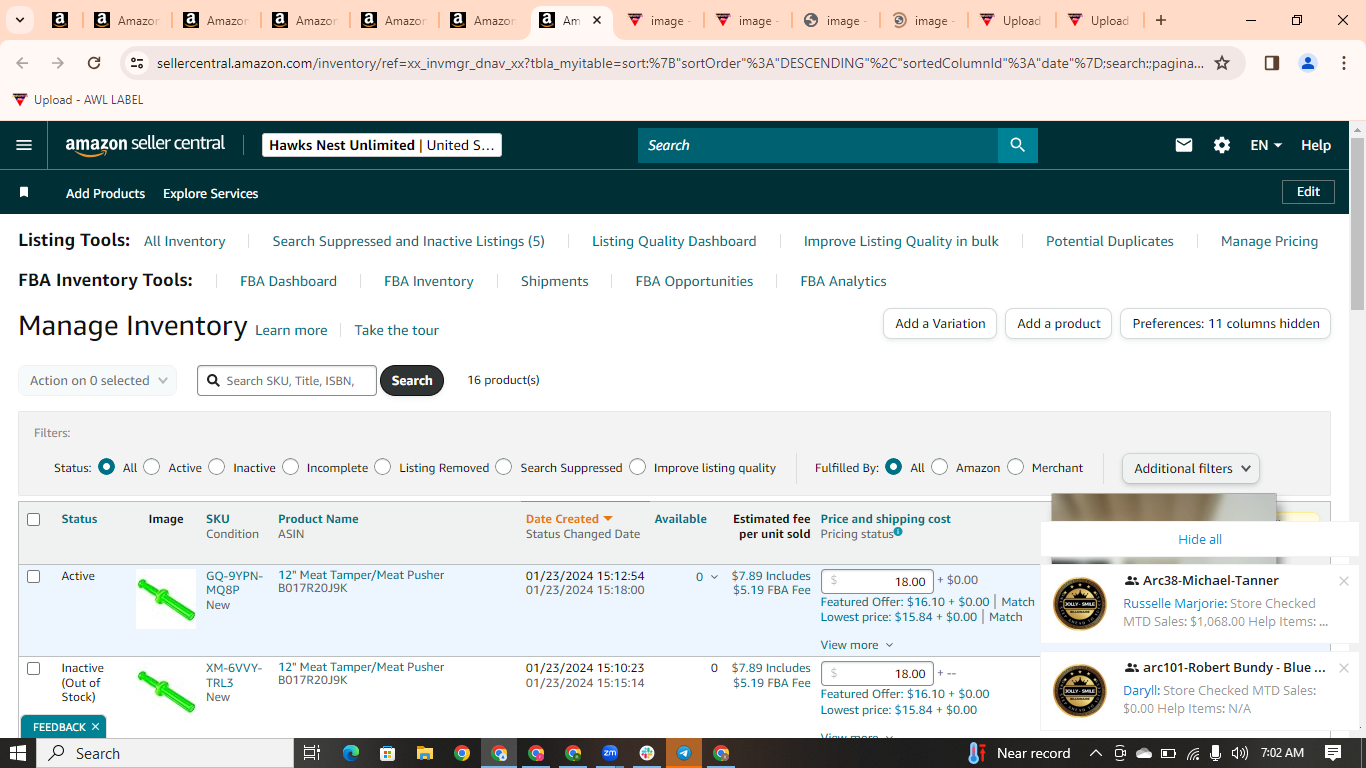Click the Amazon Seller Central logo

pos(145,145)
